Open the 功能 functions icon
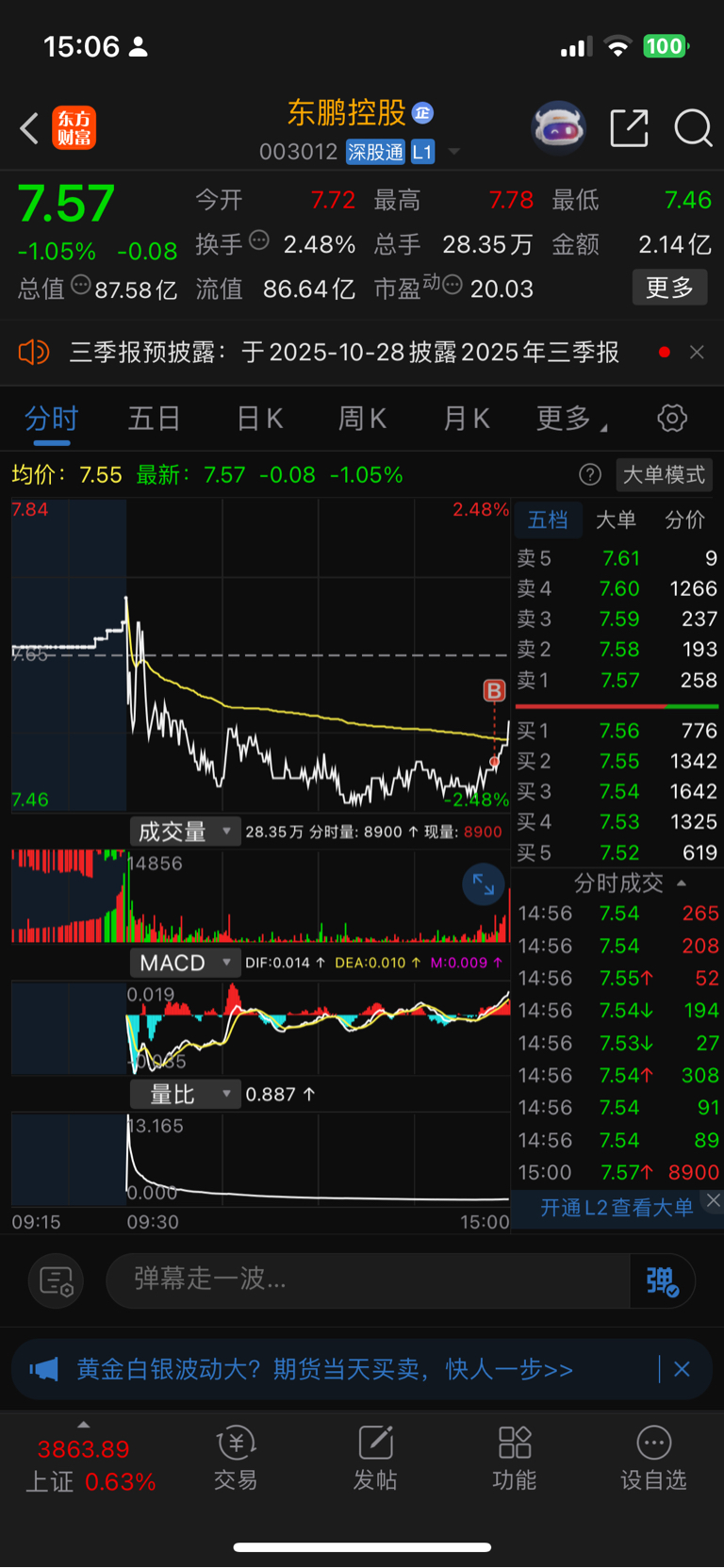 pyautogui.click(x=514, y=1458)
